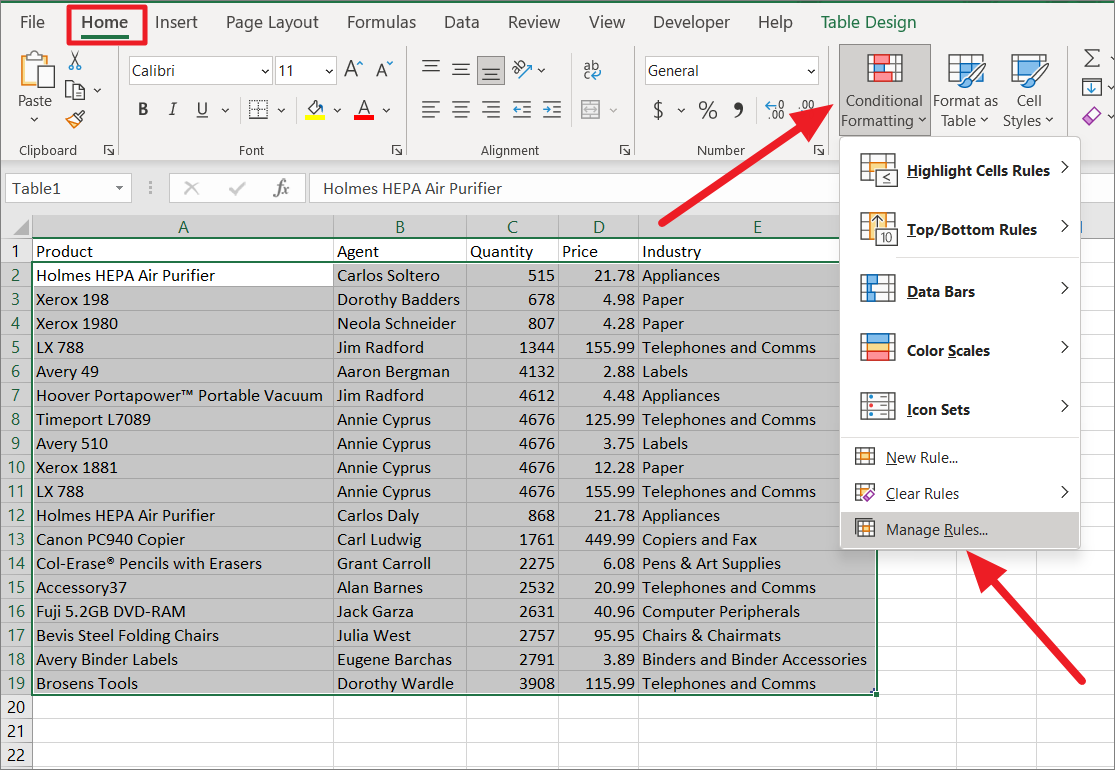Click the Fill down icon
This screenshot has height=770, width=1115.
click(x=1092, y=87)
